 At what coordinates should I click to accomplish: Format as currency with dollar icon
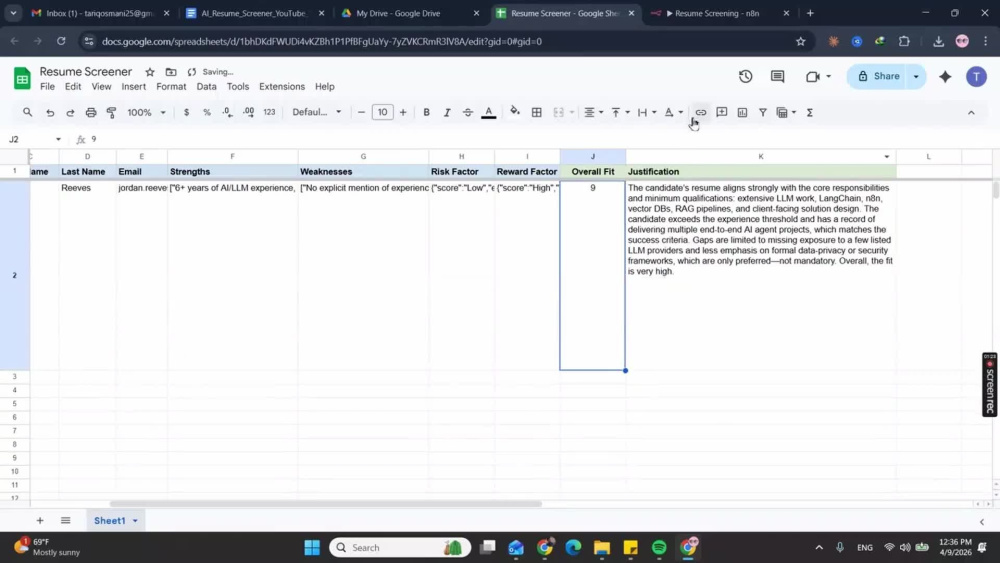[186, 112]
